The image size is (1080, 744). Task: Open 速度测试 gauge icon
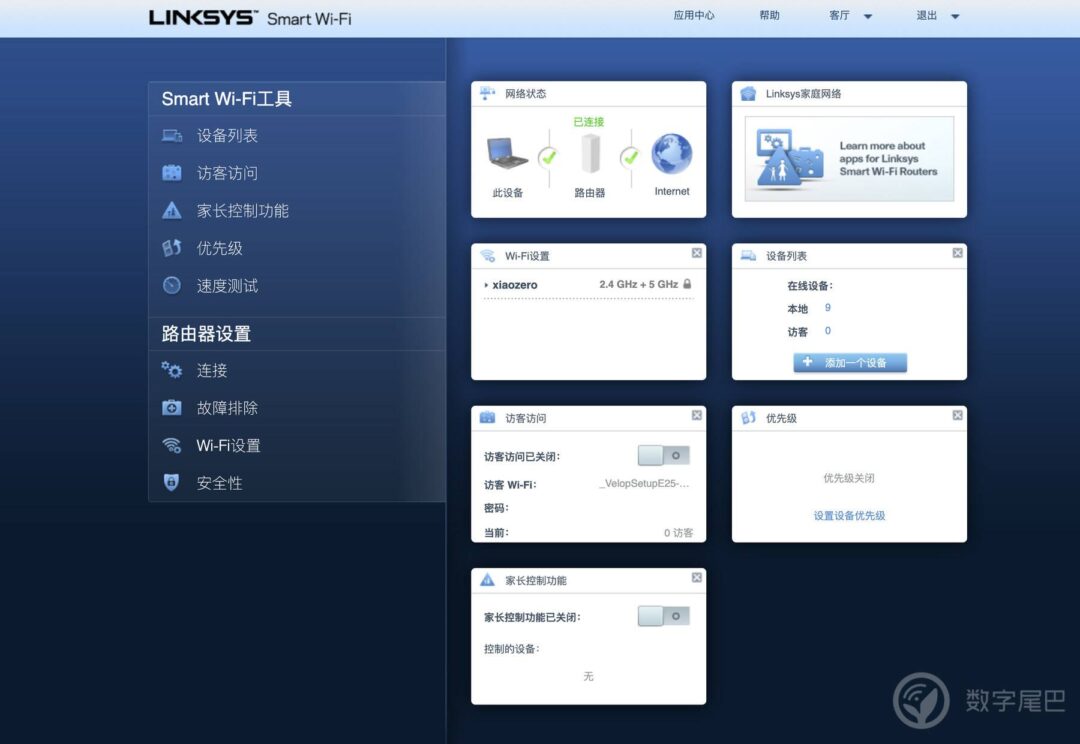tap(172, 285)
